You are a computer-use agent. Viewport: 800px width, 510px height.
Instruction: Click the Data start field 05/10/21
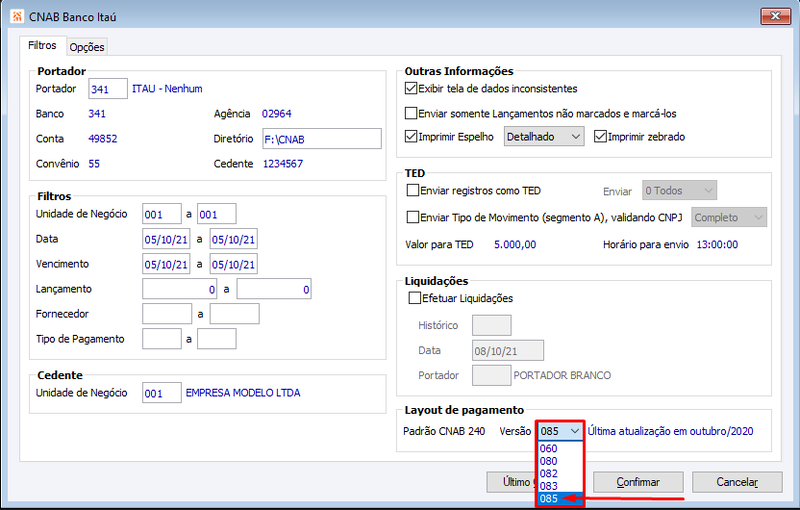(x=166, y=239)
